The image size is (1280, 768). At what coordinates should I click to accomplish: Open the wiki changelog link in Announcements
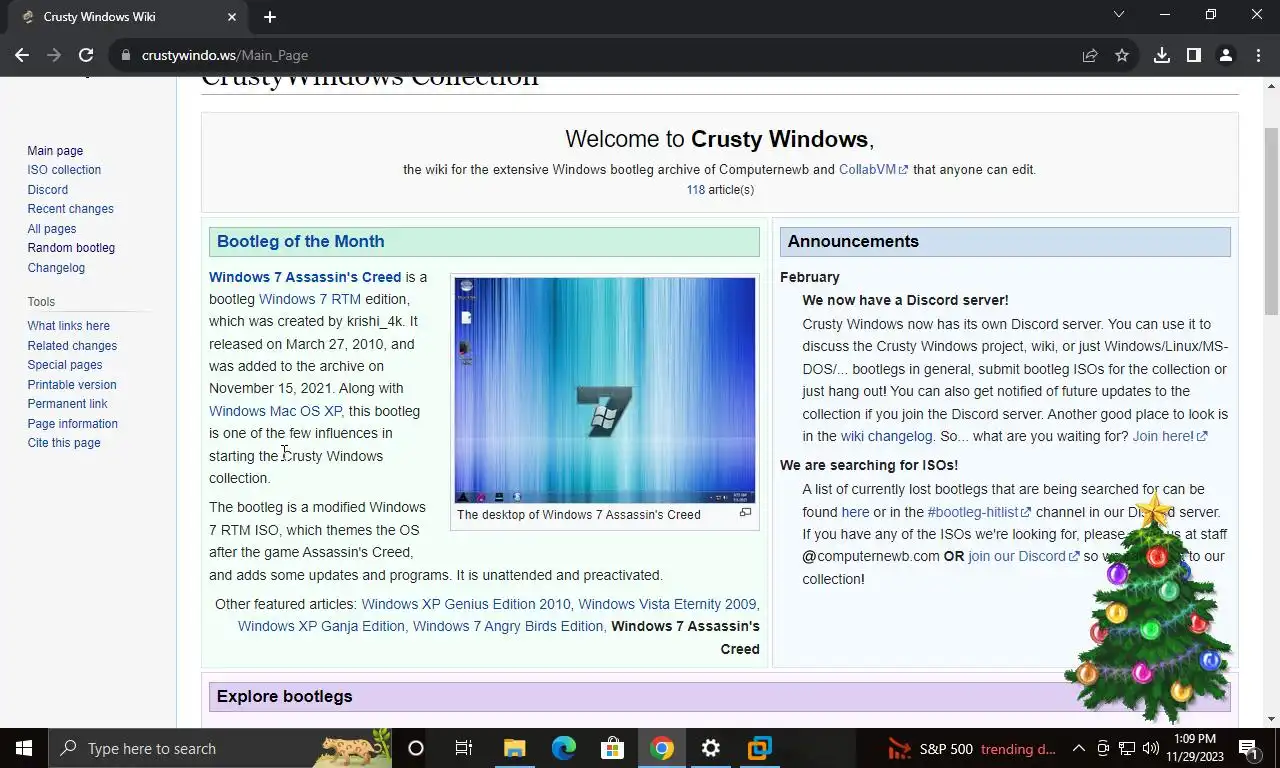coord(886,436)
